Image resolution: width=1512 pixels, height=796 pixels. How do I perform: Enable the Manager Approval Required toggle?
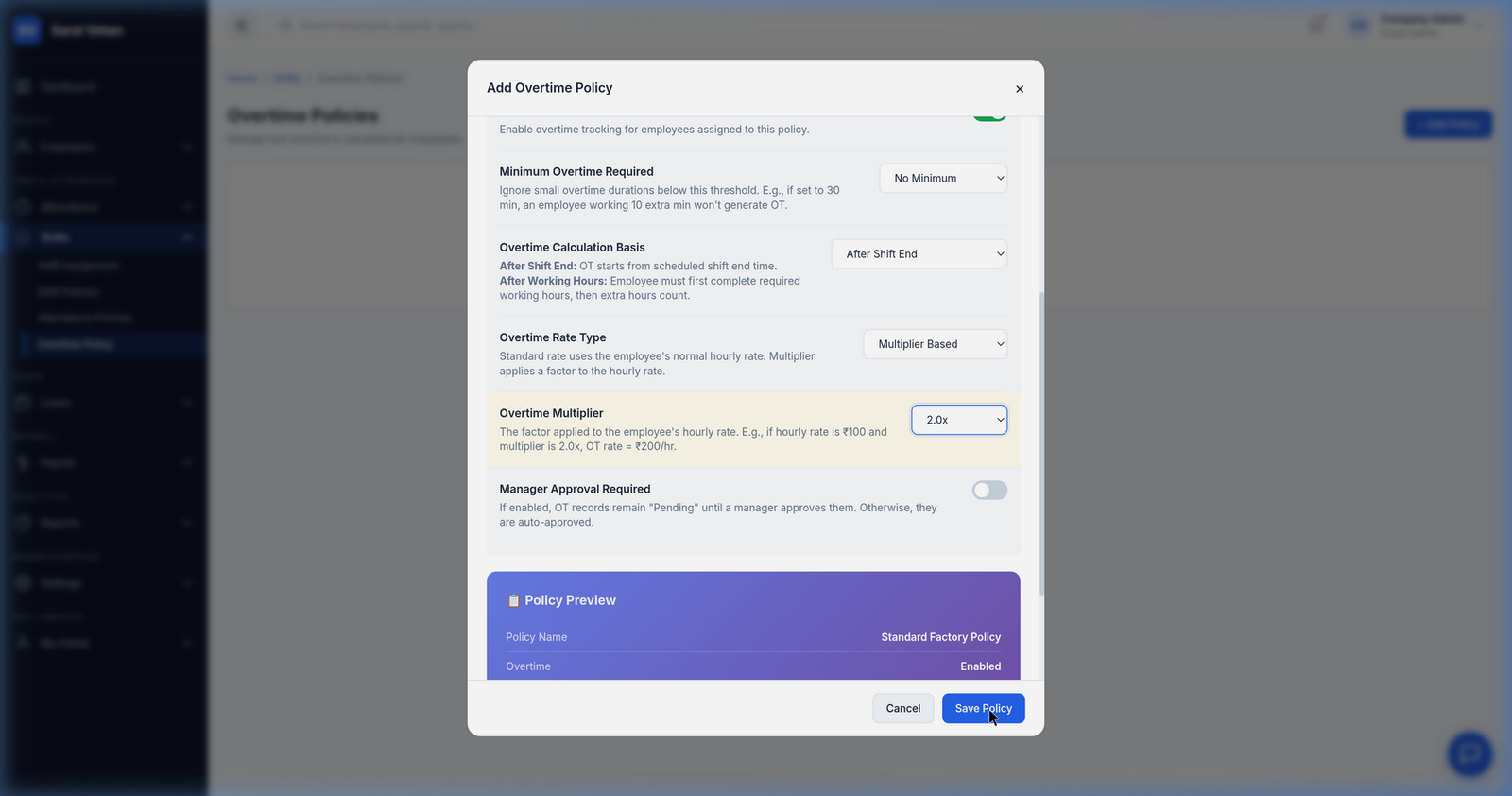[x=989, y=490]
